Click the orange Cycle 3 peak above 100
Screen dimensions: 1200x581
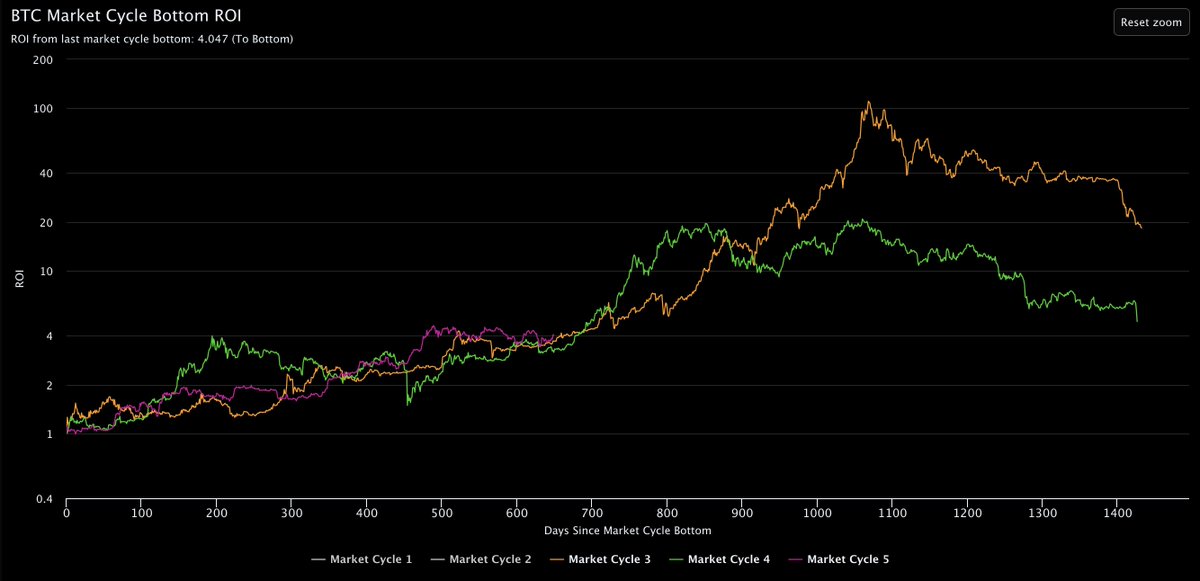pos(868,102)
